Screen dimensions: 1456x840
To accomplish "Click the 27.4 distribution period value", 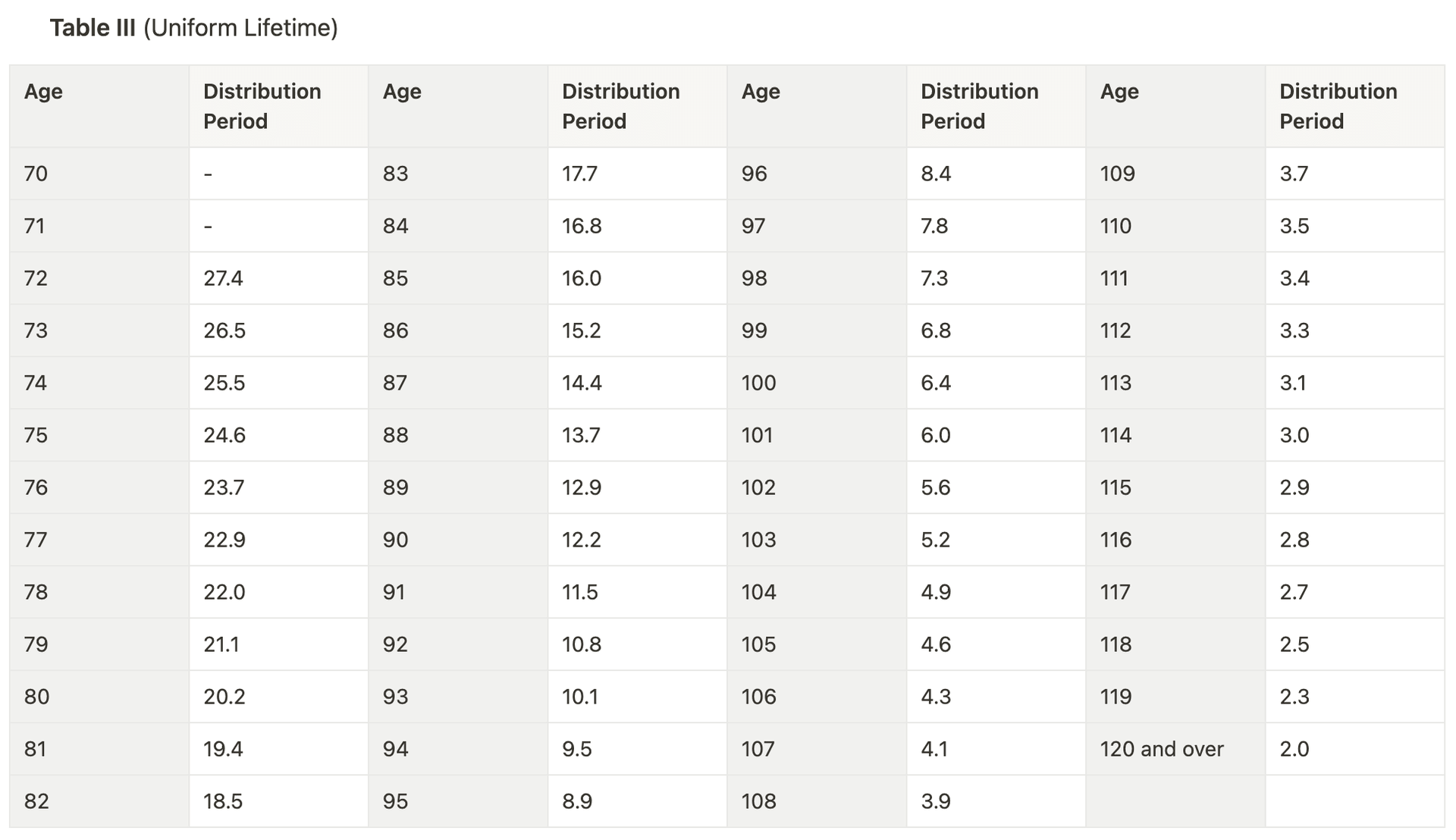I will point(223,278).
